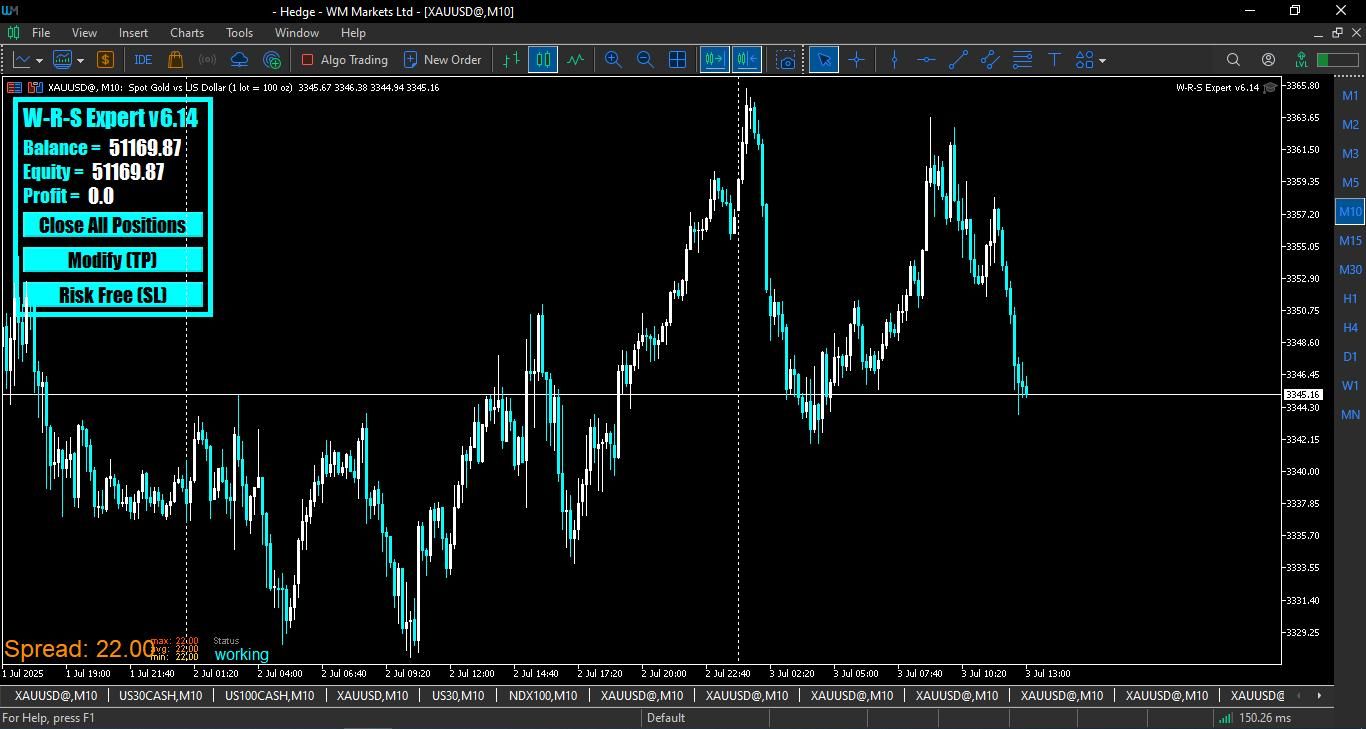The image size is (1366, 729).
Task: Click the copy-trading radar icon with plus
Action: point(272,60)
